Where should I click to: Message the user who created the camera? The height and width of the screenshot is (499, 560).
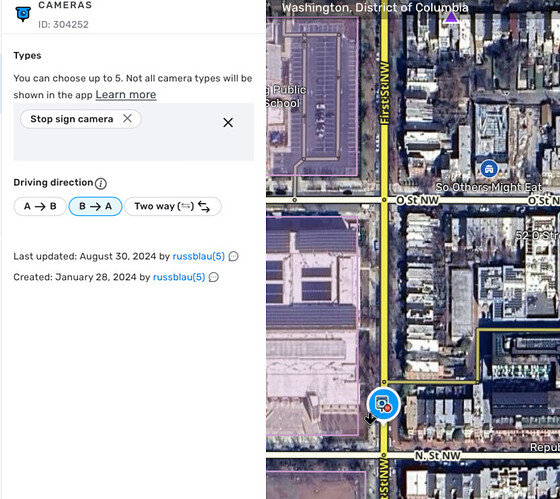coord(214,277)
